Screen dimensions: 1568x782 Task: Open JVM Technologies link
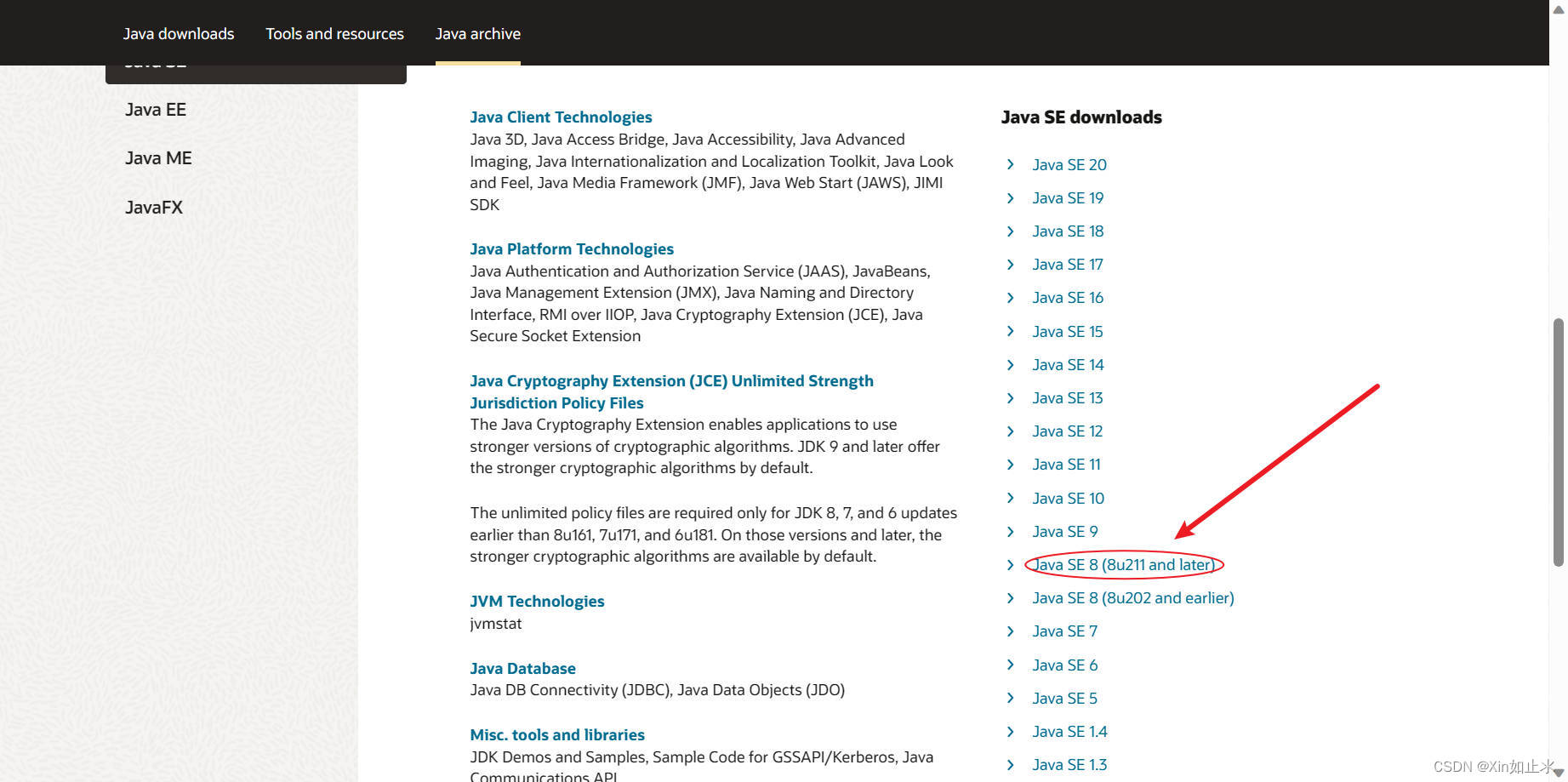537,602
